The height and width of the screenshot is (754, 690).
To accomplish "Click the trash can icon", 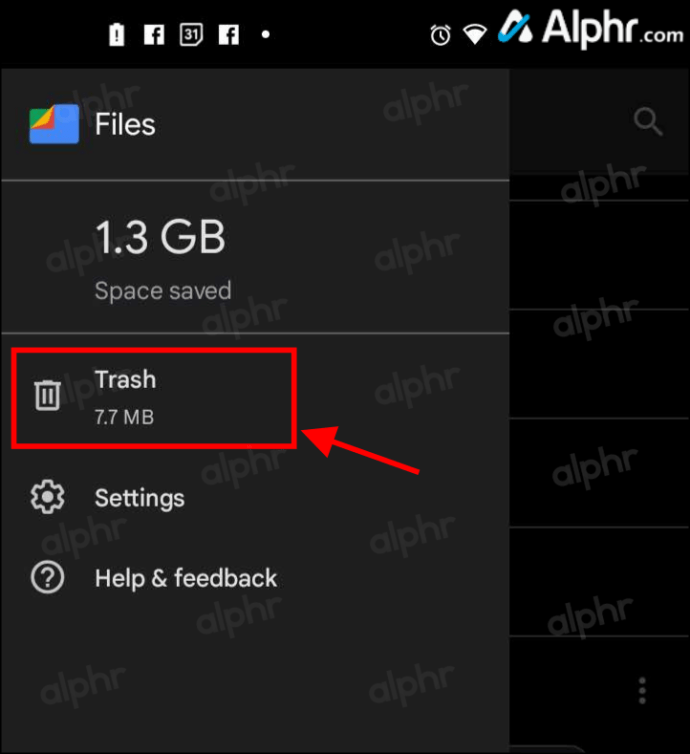I will pos(47,395).
